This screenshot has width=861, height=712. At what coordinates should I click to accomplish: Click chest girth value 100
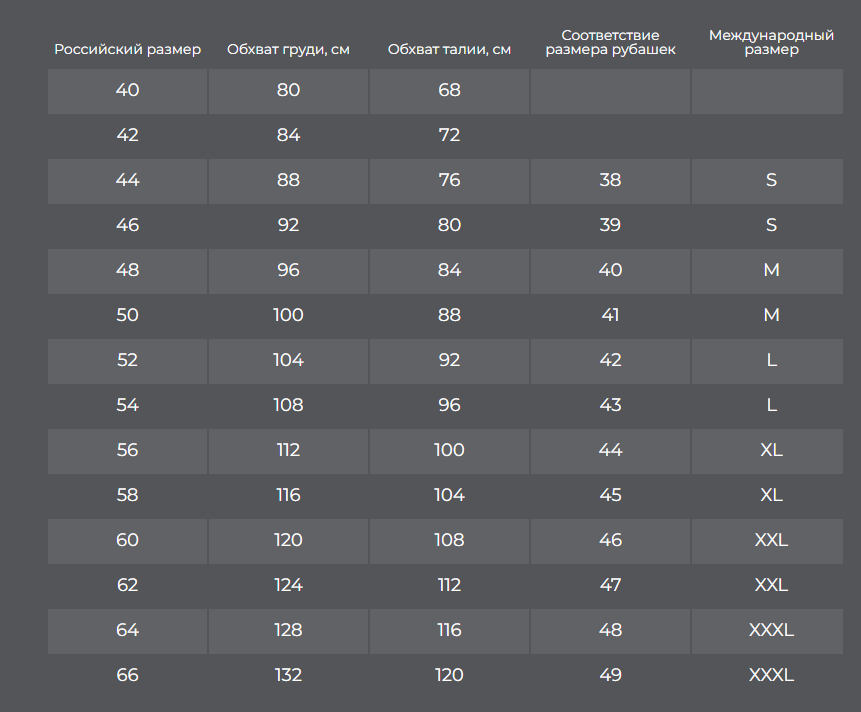[x=288, y=316]
